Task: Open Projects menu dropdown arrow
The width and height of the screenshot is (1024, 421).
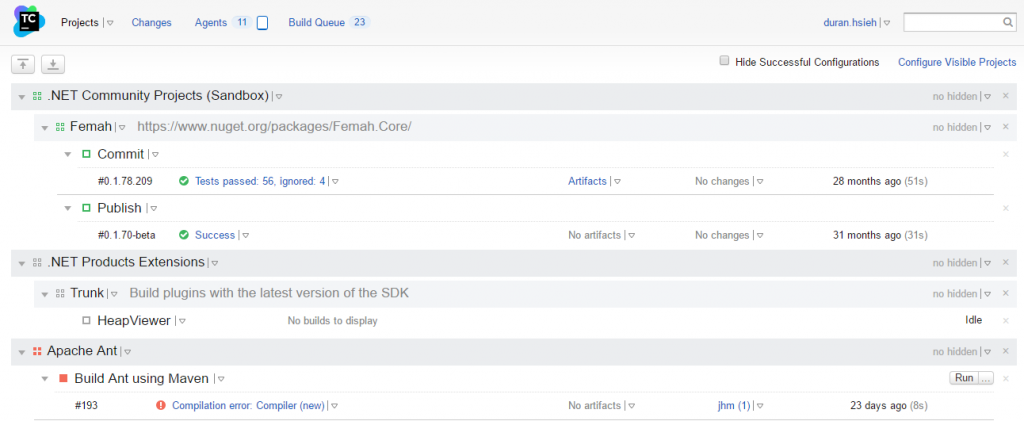Action: click(110, 23)
